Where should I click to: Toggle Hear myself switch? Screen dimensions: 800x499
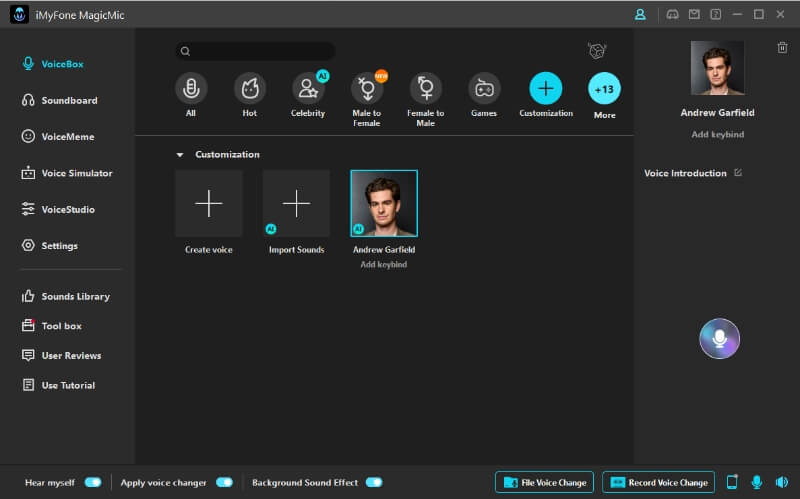click(x=93, y=482)
